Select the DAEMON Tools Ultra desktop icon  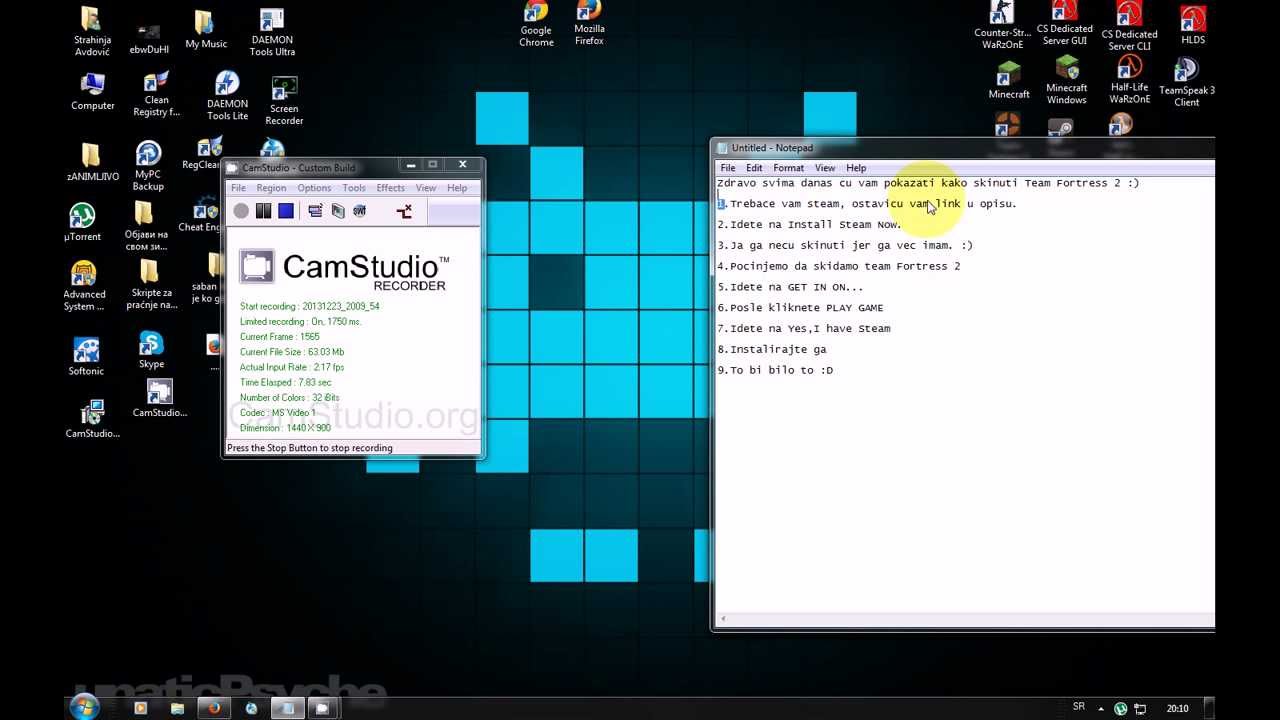tap(272, 32)
